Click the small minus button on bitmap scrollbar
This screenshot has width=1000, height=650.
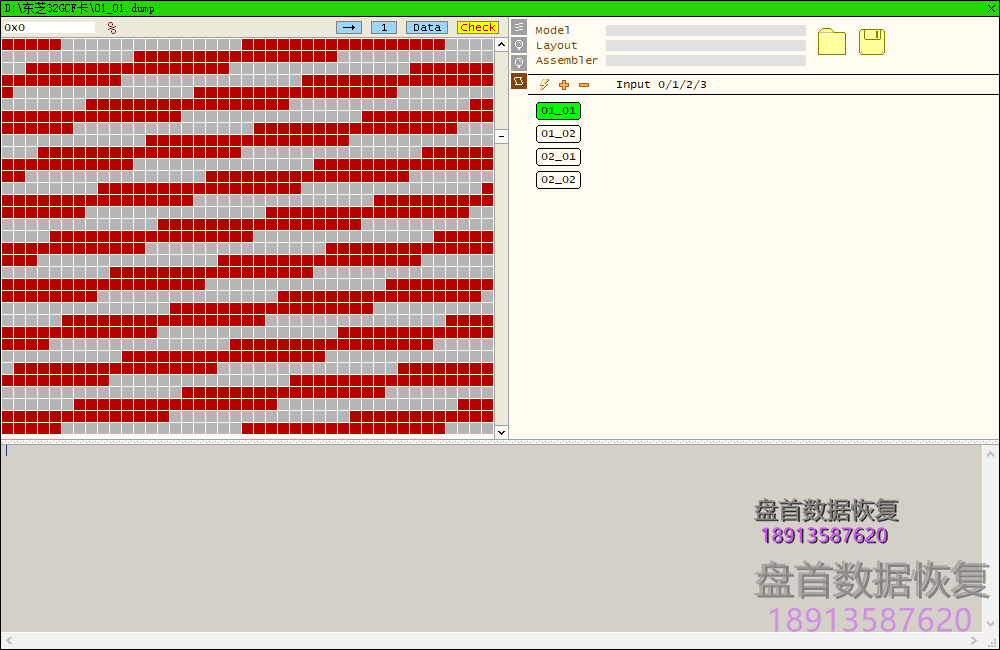point(501,137)
